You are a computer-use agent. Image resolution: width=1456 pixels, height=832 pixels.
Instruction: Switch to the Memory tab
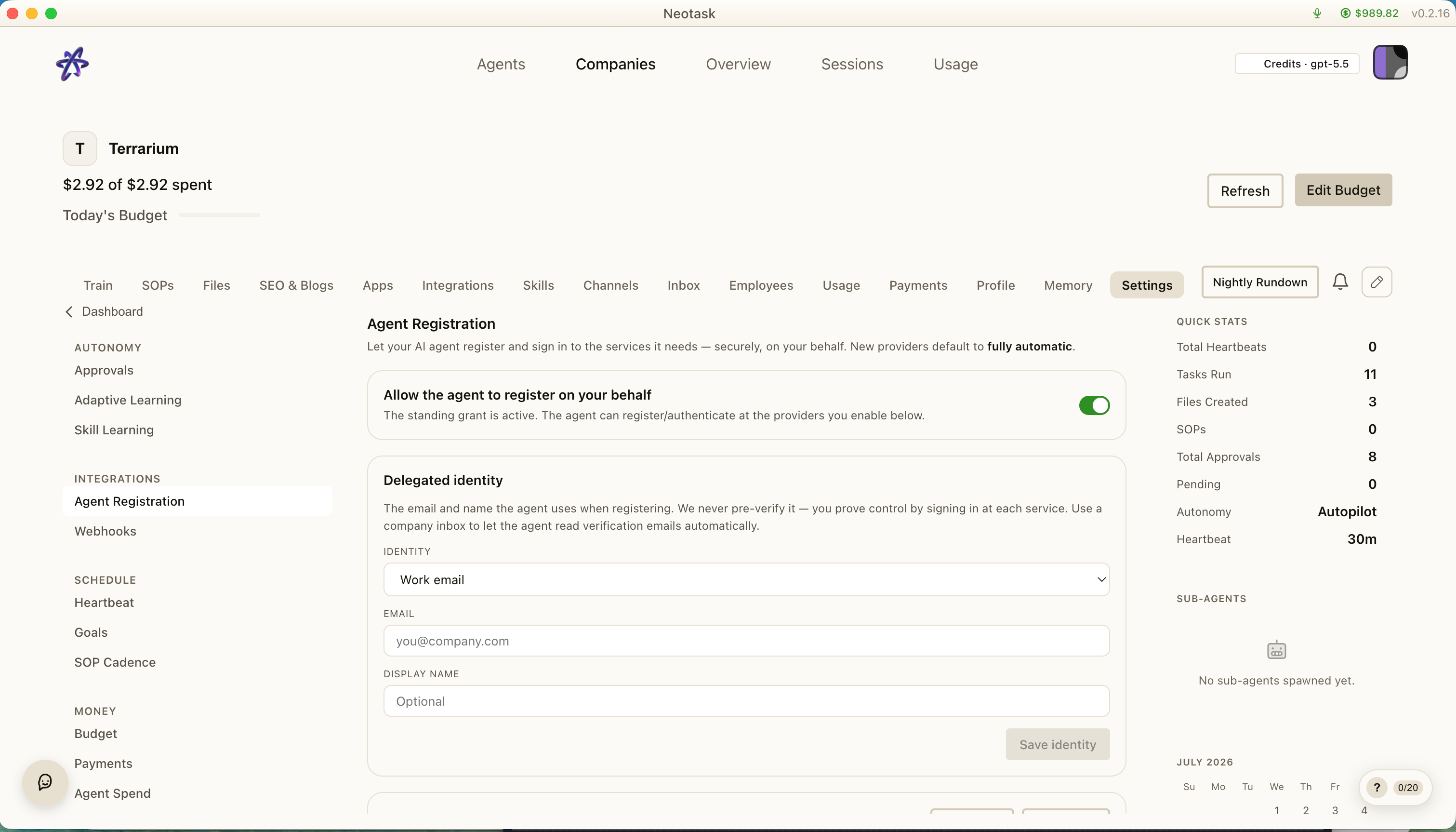[1068, 285]
